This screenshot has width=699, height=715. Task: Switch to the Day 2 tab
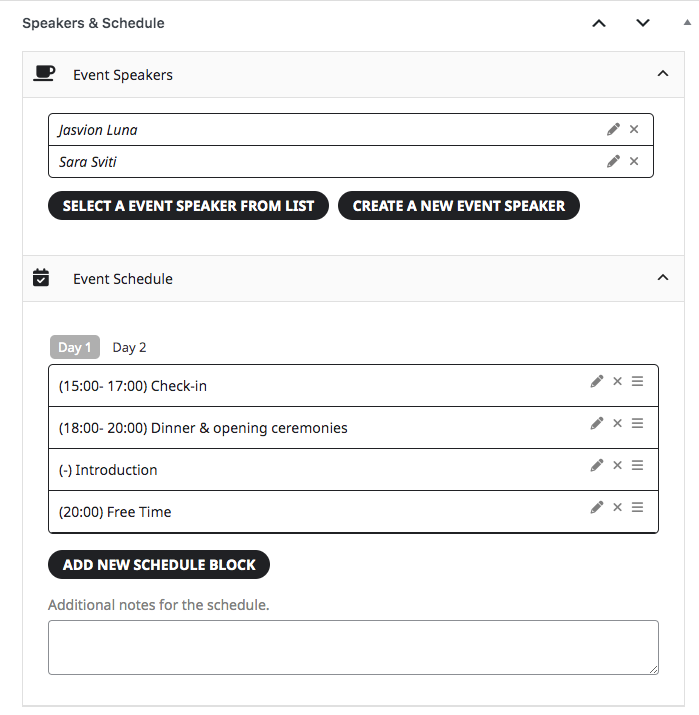click(129, 347)
